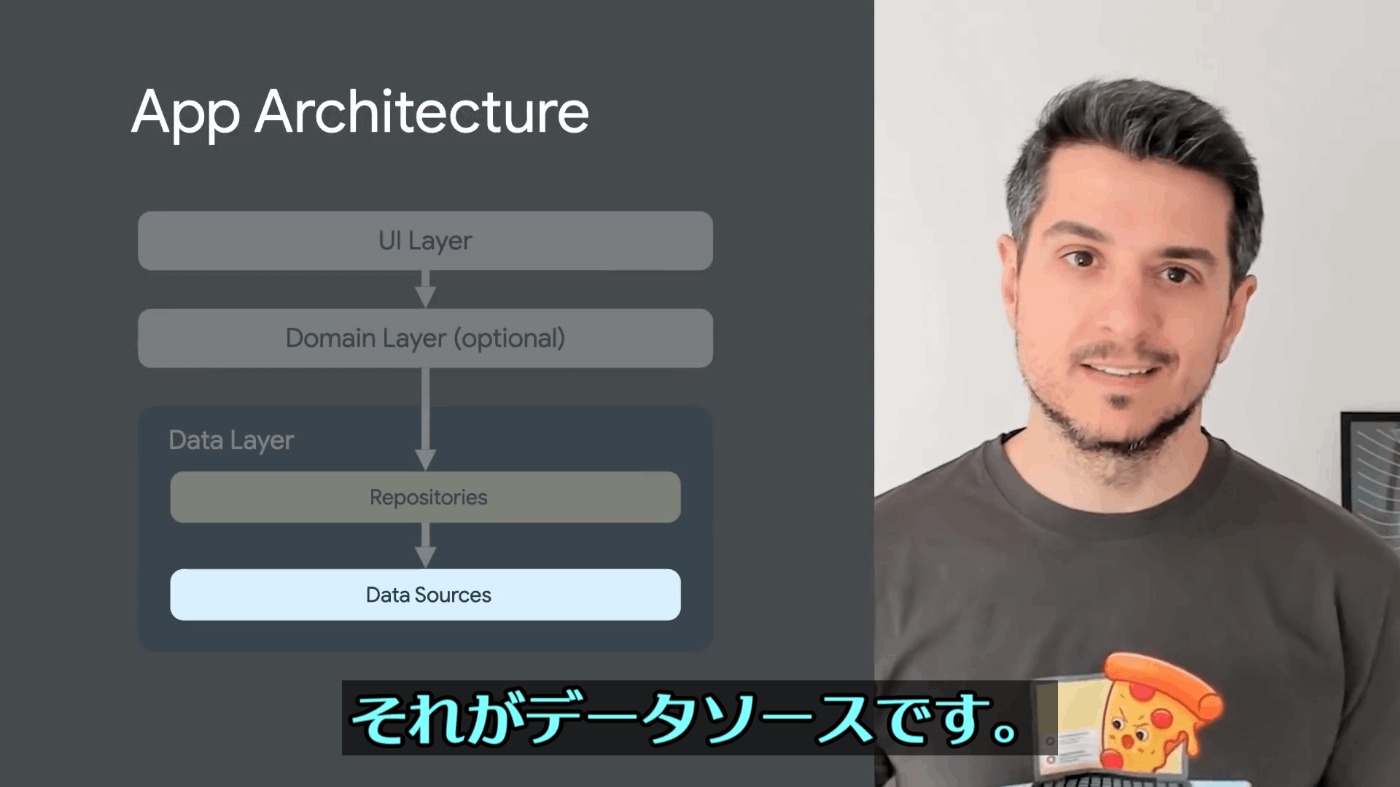Click the Data Layer label
Screen dimensions: 1400x787
(x=231, y=441)
